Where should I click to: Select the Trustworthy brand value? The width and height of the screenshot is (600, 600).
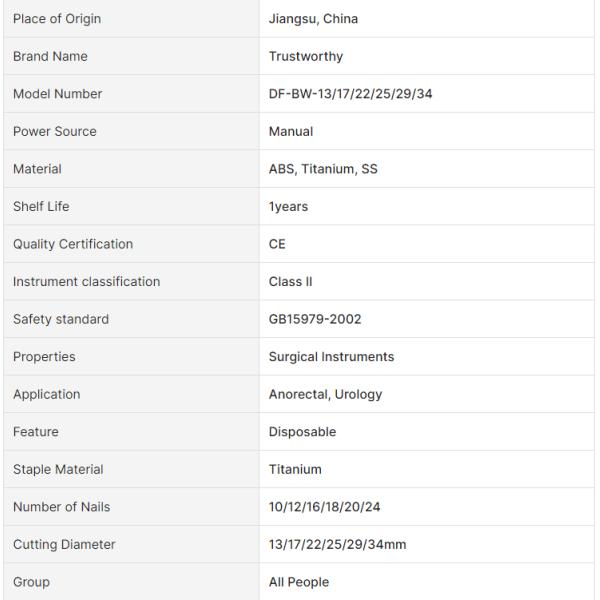click(306, 56)
